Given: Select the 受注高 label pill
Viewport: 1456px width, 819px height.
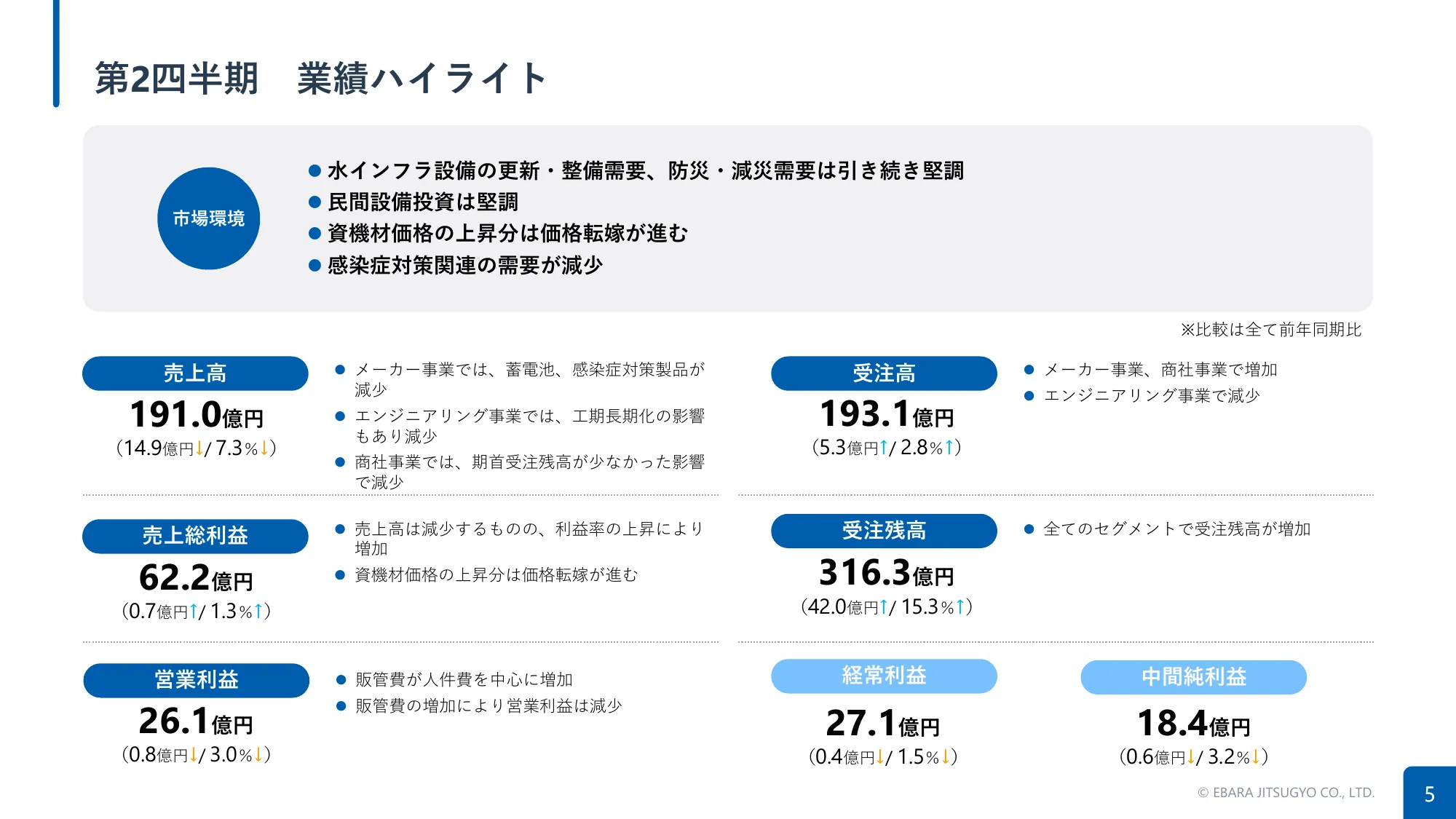Looking at the screenshot, I should pyautogui.click(x=884, y=373).
